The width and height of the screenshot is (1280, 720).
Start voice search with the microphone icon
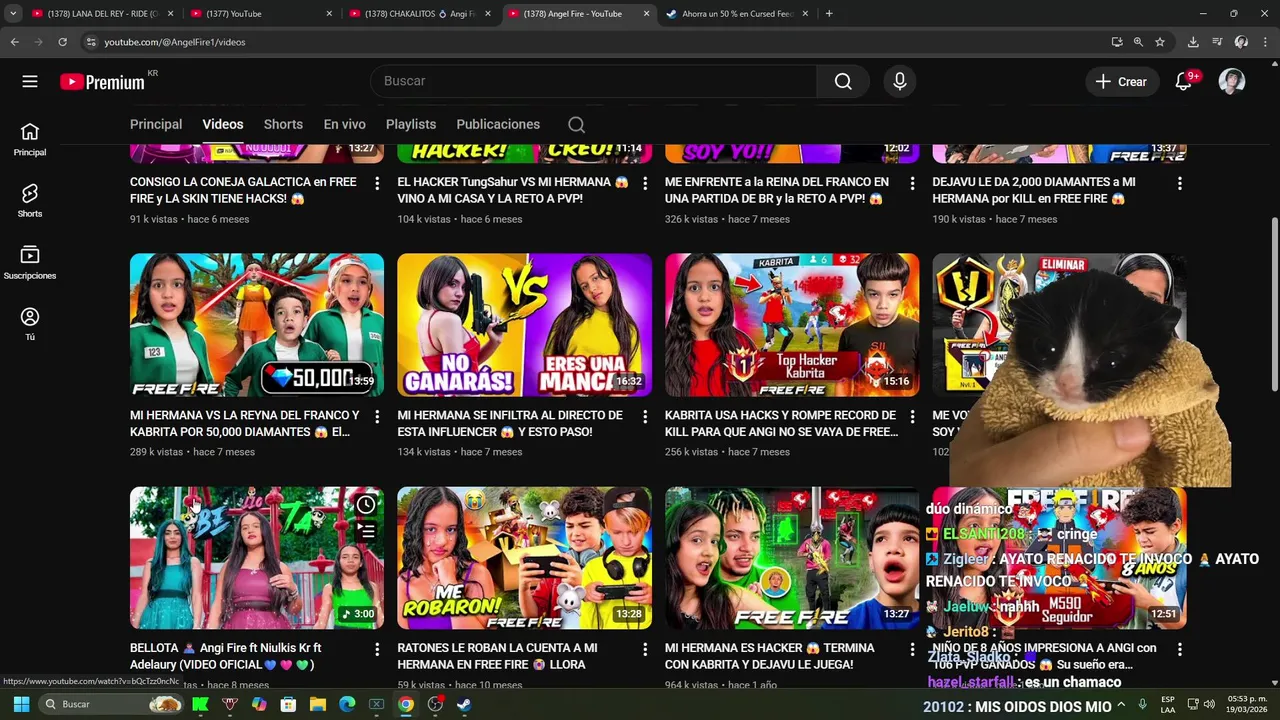point(900,82)
